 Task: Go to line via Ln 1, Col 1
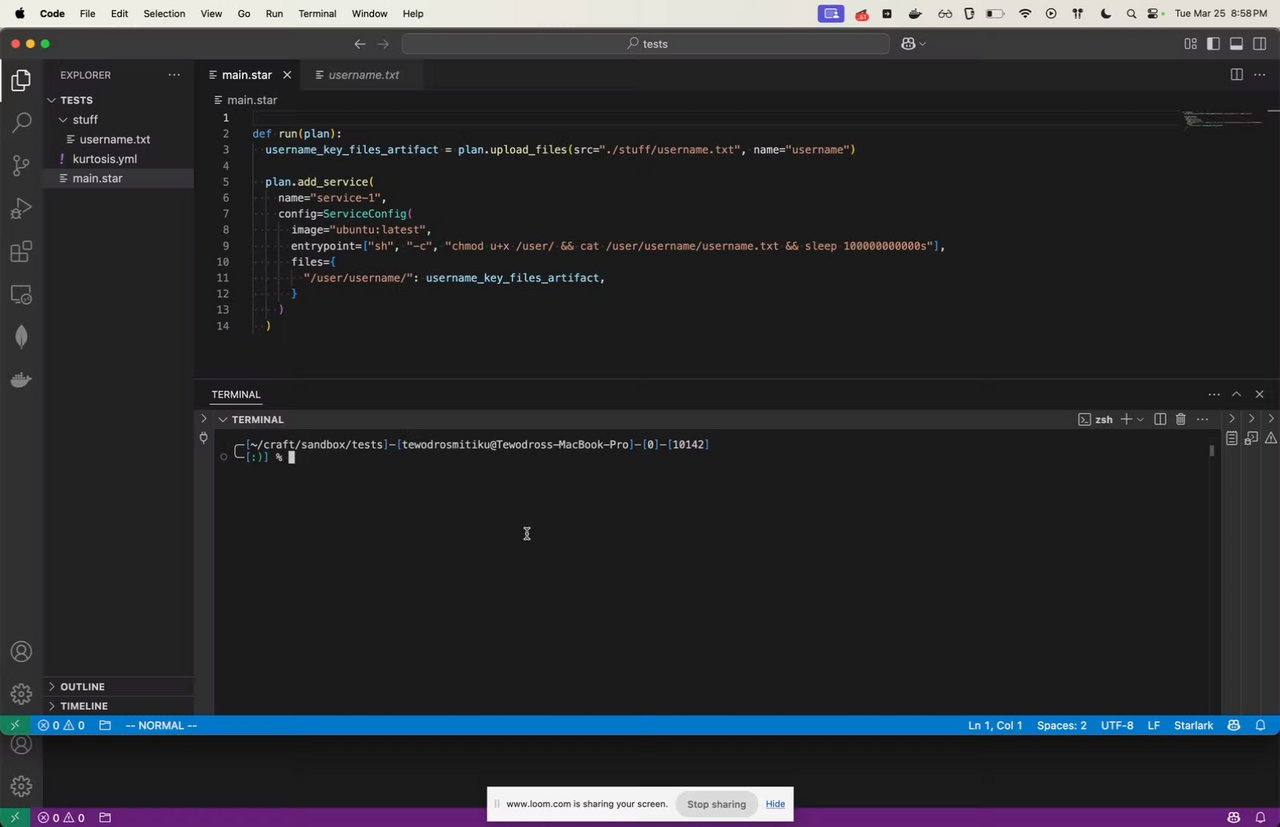click(x=995, y=725)
